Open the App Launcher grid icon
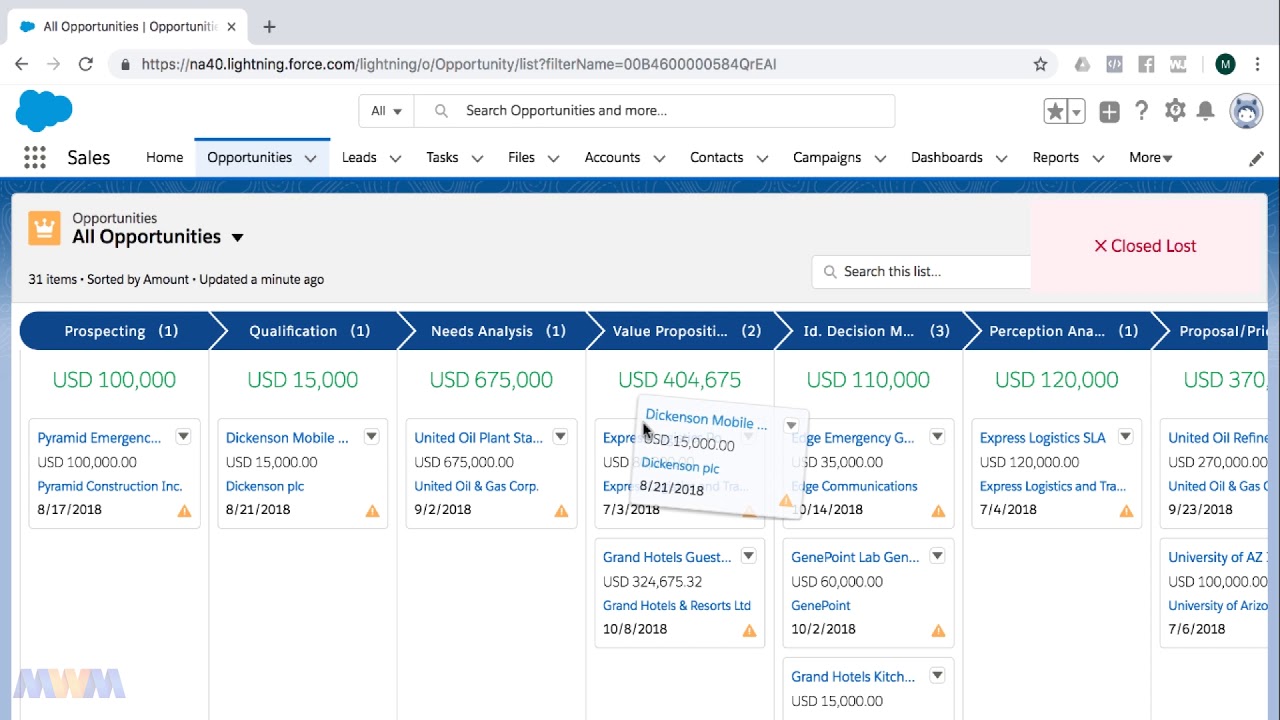 tap(35, 157)
